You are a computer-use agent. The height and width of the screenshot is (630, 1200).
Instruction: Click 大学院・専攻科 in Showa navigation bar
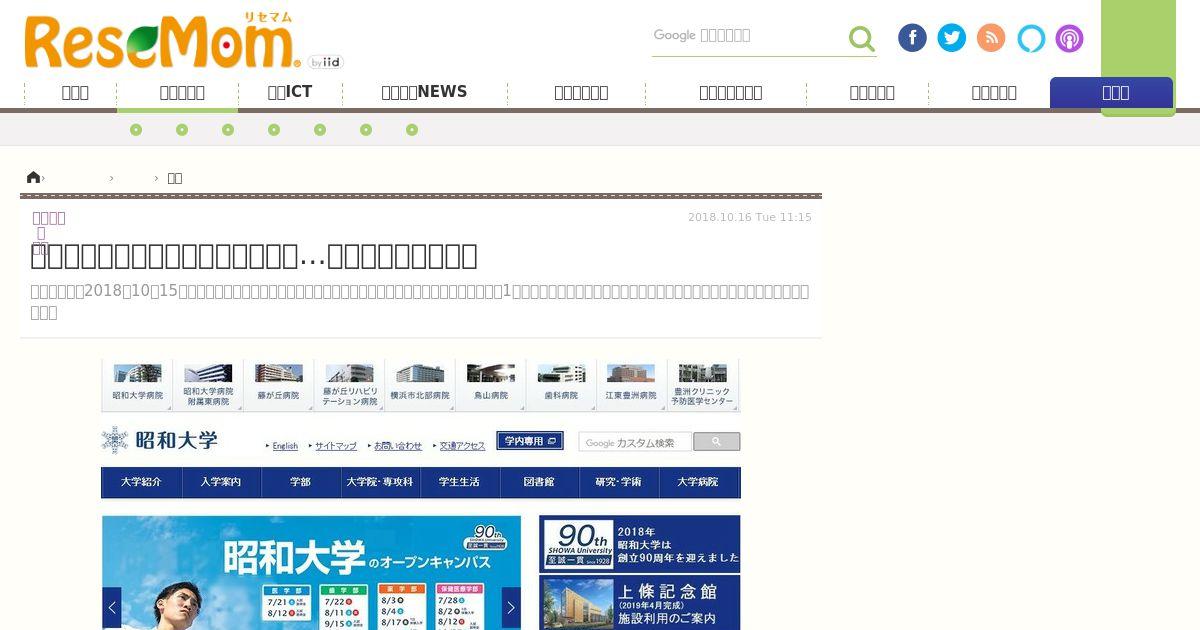380,482
